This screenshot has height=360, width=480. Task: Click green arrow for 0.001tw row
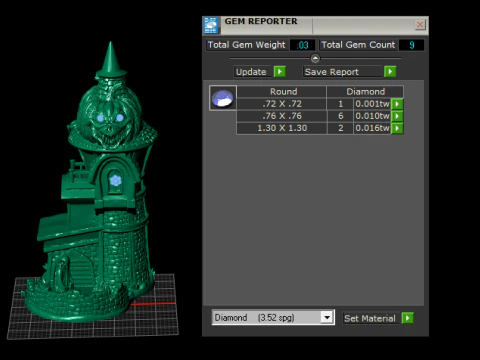pyautogui.click(x=397, y=104)
